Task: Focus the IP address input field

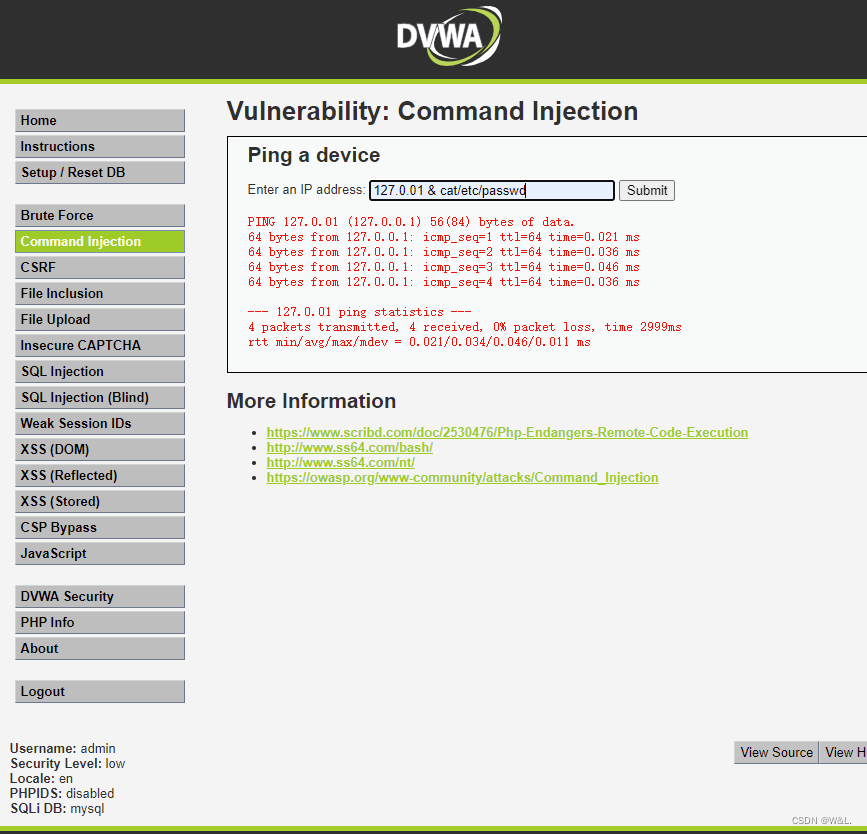Action: [x=492, y=191]
